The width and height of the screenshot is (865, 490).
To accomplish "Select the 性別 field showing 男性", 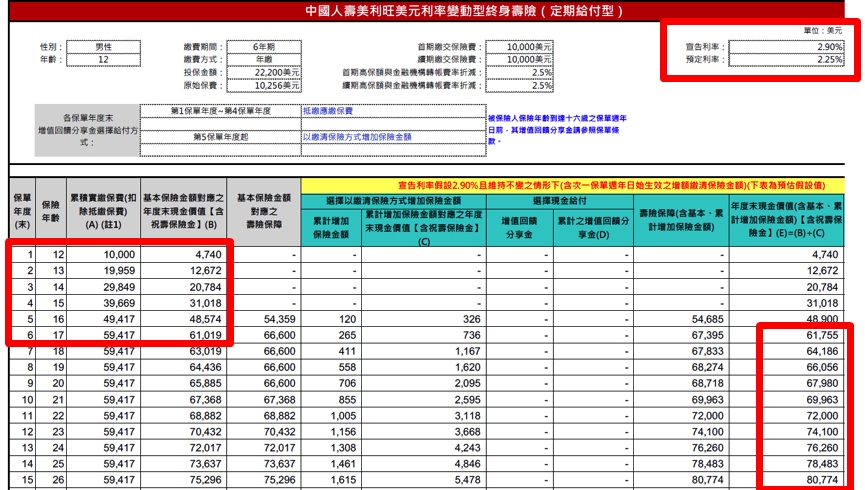I will coord(104,47).
